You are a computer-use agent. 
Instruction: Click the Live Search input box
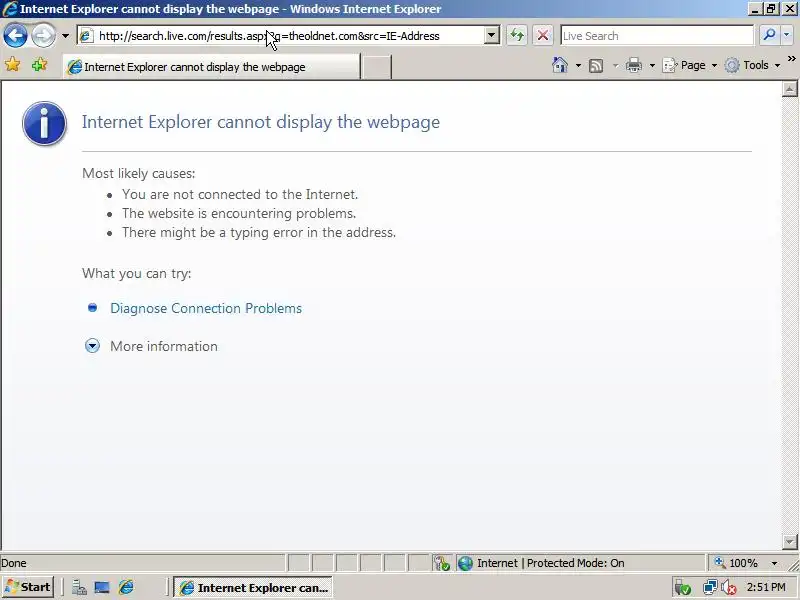pyautogui.click(x=657, y=36)
